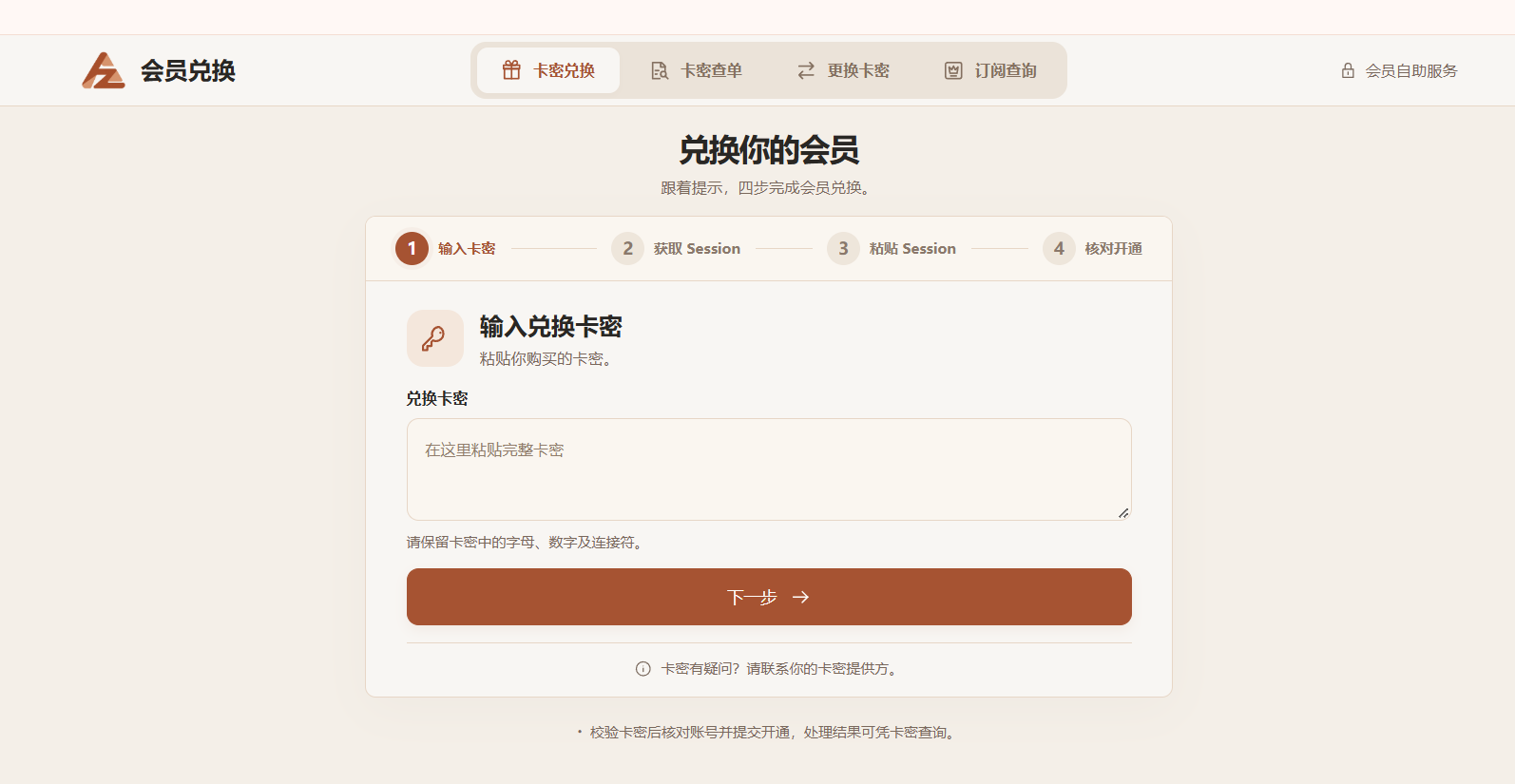Click the calendar icon for 订阅查询
Screen dimensions: 1515x784
click(953, 70)
